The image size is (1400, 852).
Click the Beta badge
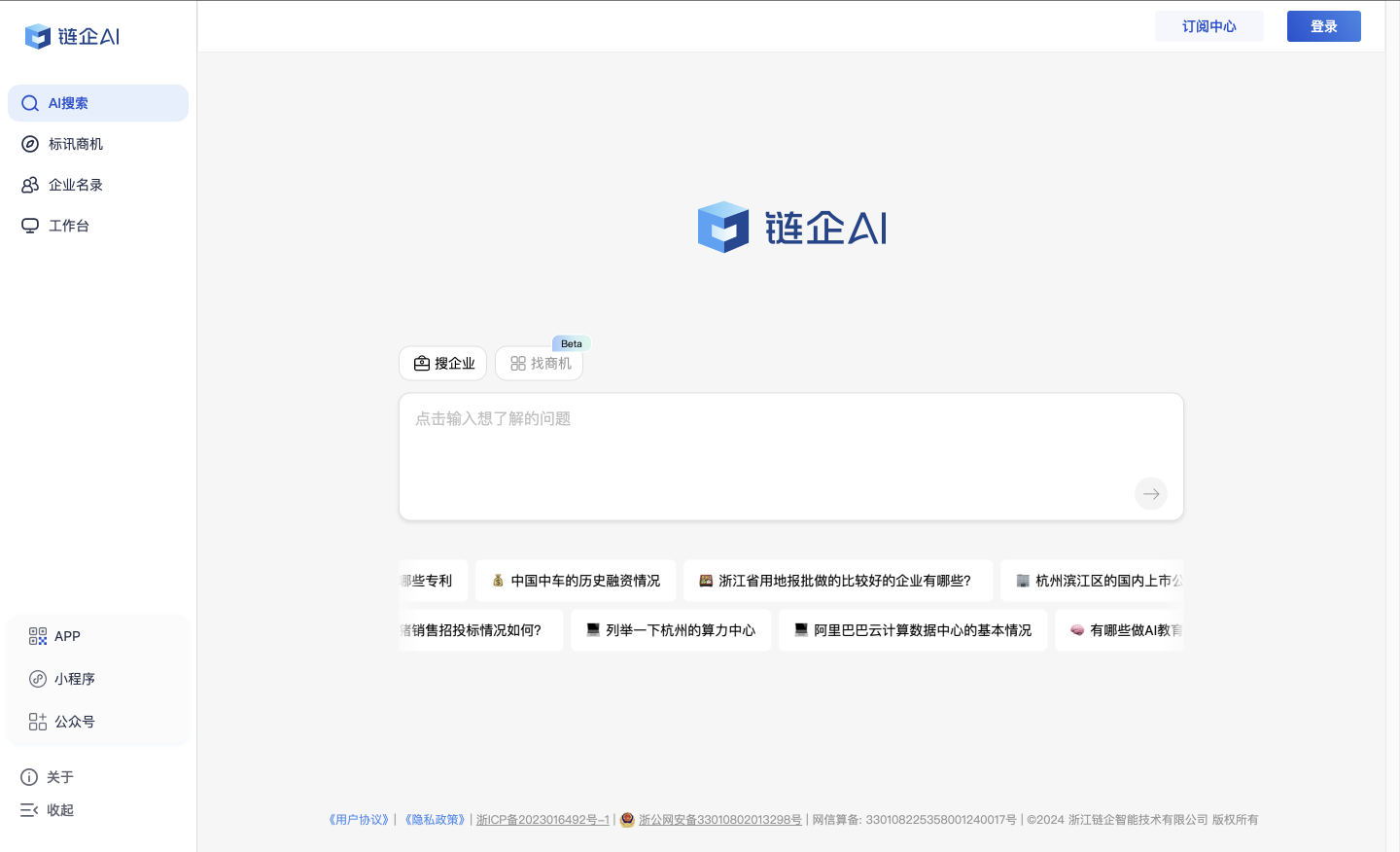(572, 343)
